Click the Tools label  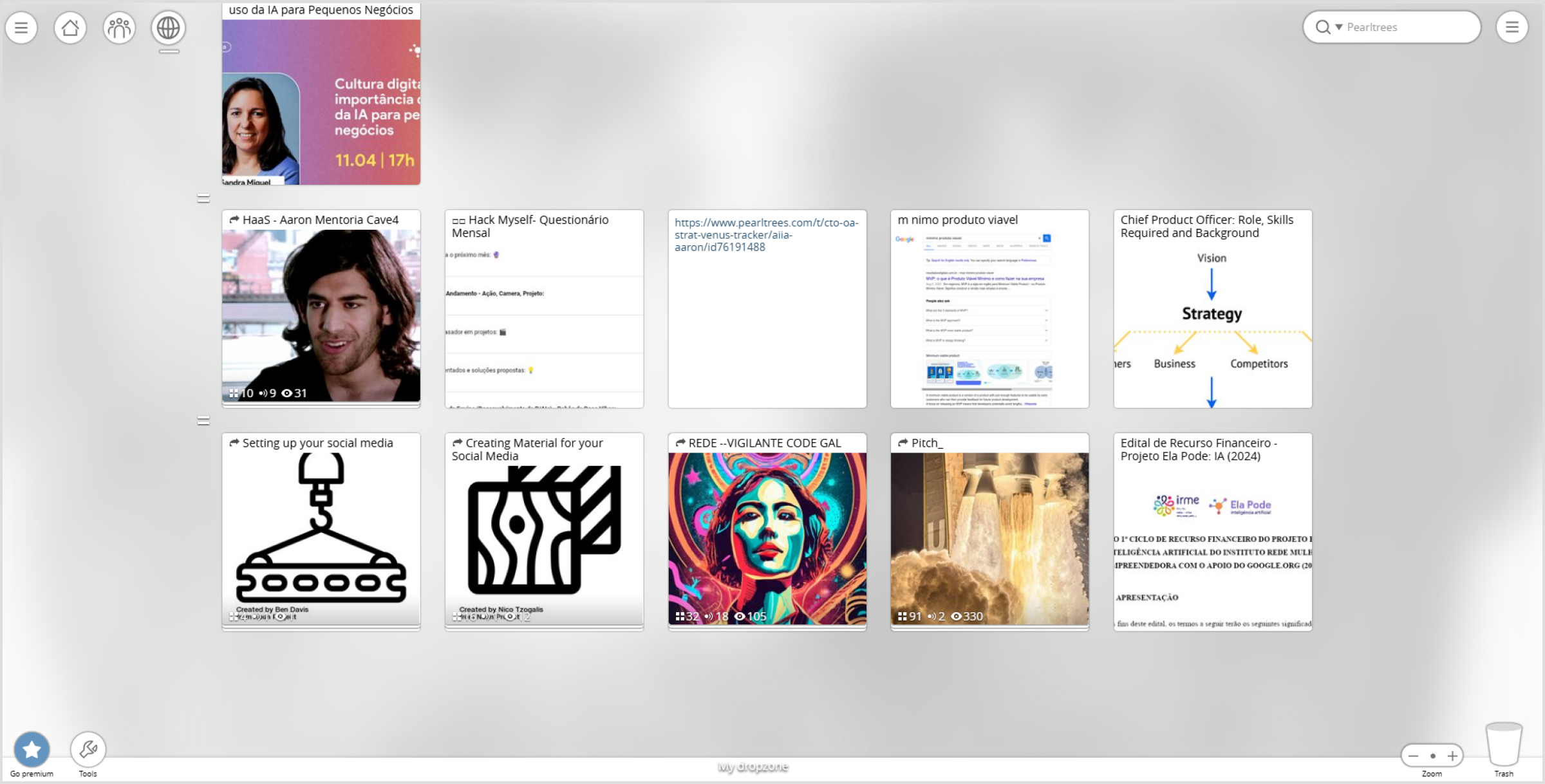click(x=88, y=774)
